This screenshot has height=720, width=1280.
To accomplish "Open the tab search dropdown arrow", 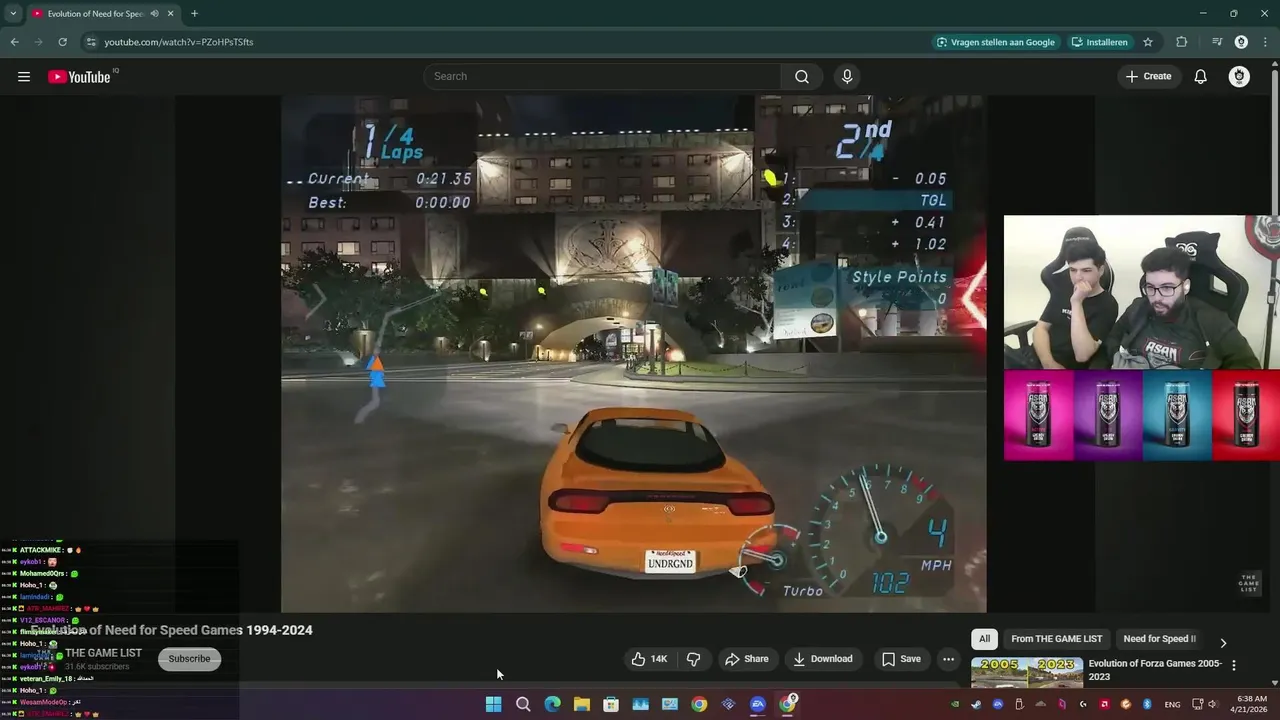I will point(13,14).
